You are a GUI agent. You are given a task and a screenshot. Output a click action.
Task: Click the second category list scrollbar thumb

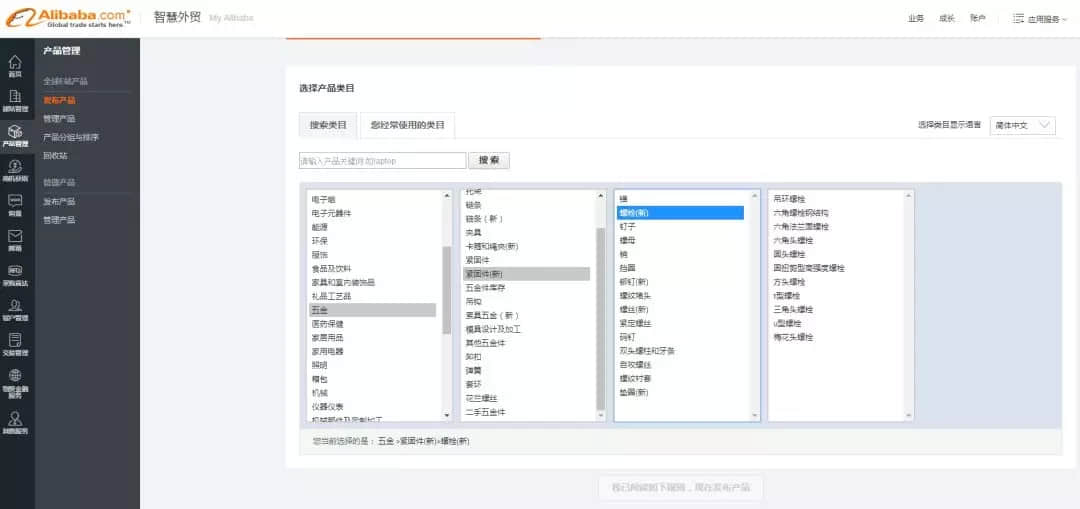pos(600,318)
